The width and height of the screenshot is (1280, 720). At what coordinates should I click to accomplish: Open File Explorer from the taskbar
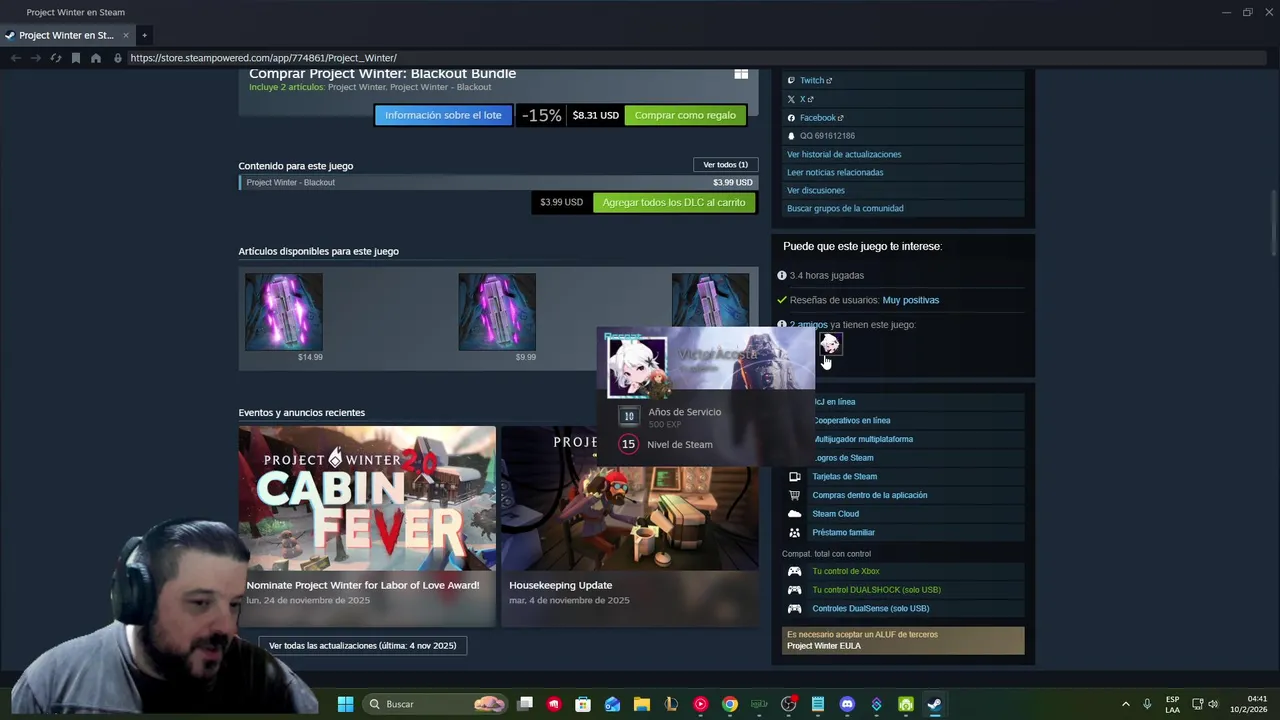point(642,704)
